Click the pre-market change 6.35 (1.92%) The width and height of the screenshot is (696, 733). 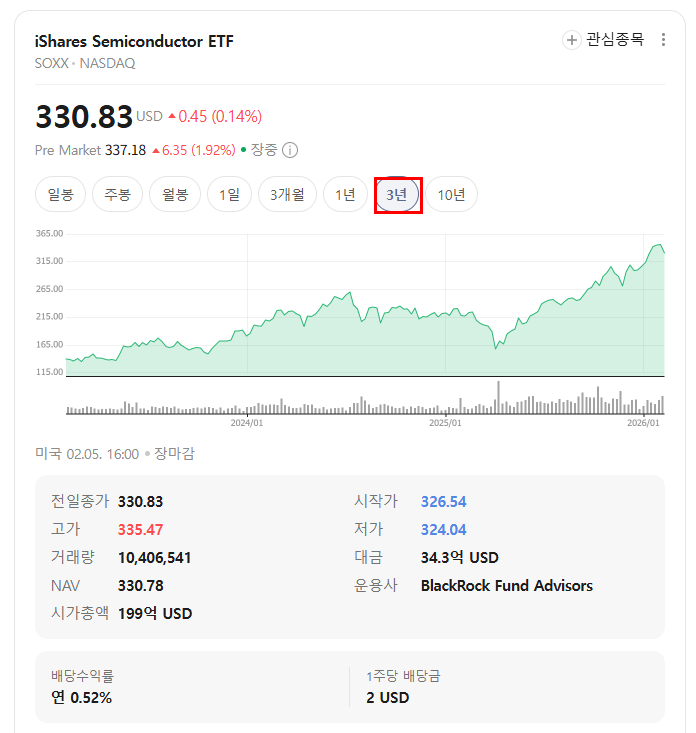[194, 151]
